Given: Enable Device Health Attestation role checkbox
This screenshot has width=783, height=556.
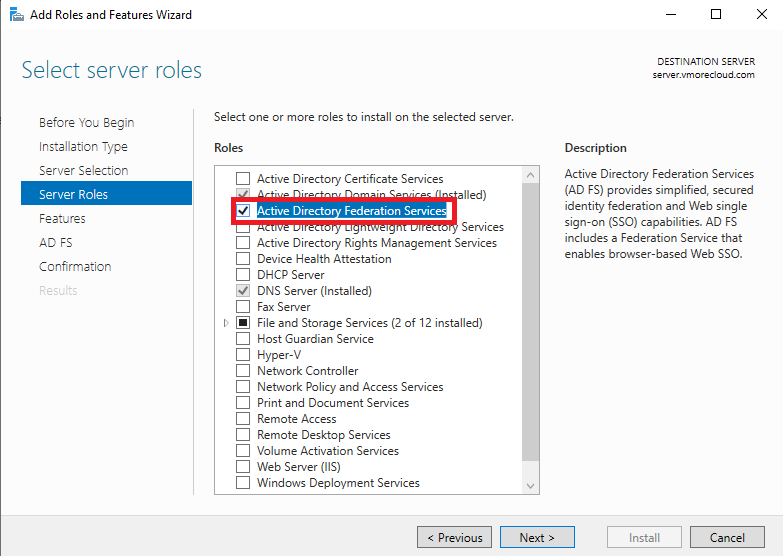Looking at the screenshot, I should coord(243,258).
